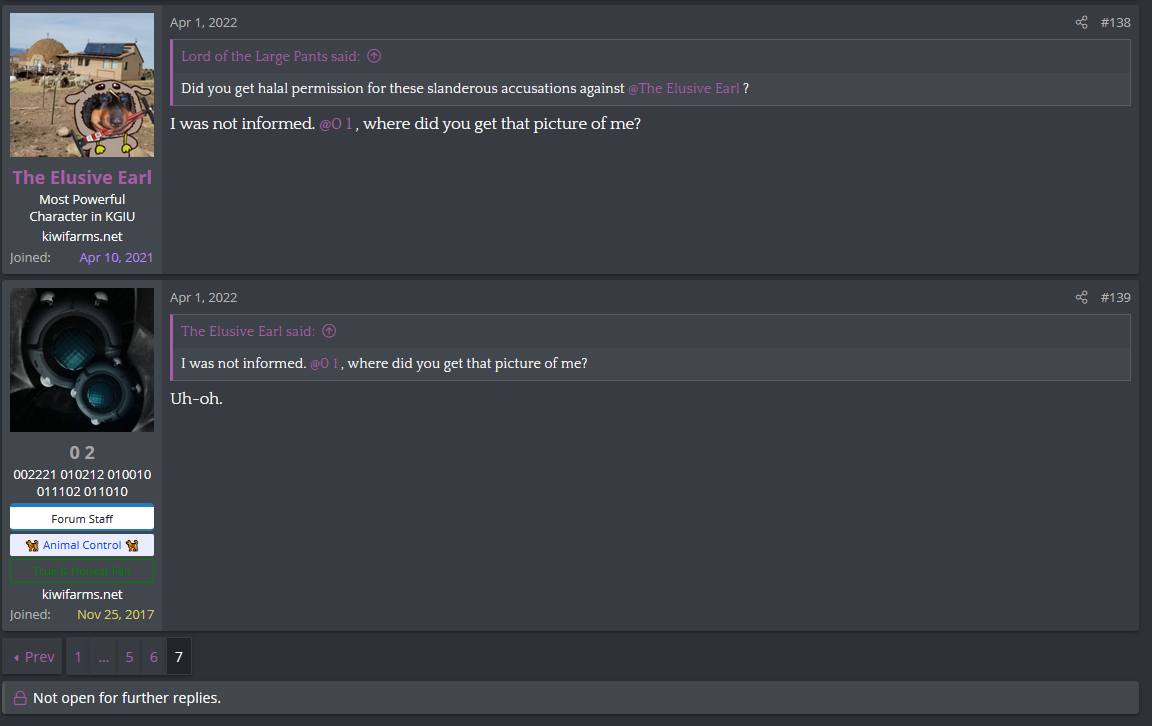The image size is (1152, 726).
Task: Expand hidden pages with the ellipsis button
Action: [104, 657]
